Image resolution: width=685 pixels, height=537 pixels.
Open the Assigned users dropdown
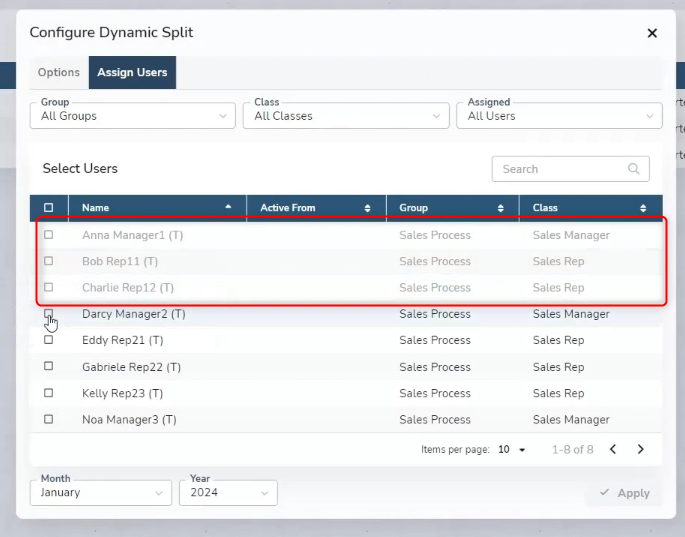click(x=559, y=116)
